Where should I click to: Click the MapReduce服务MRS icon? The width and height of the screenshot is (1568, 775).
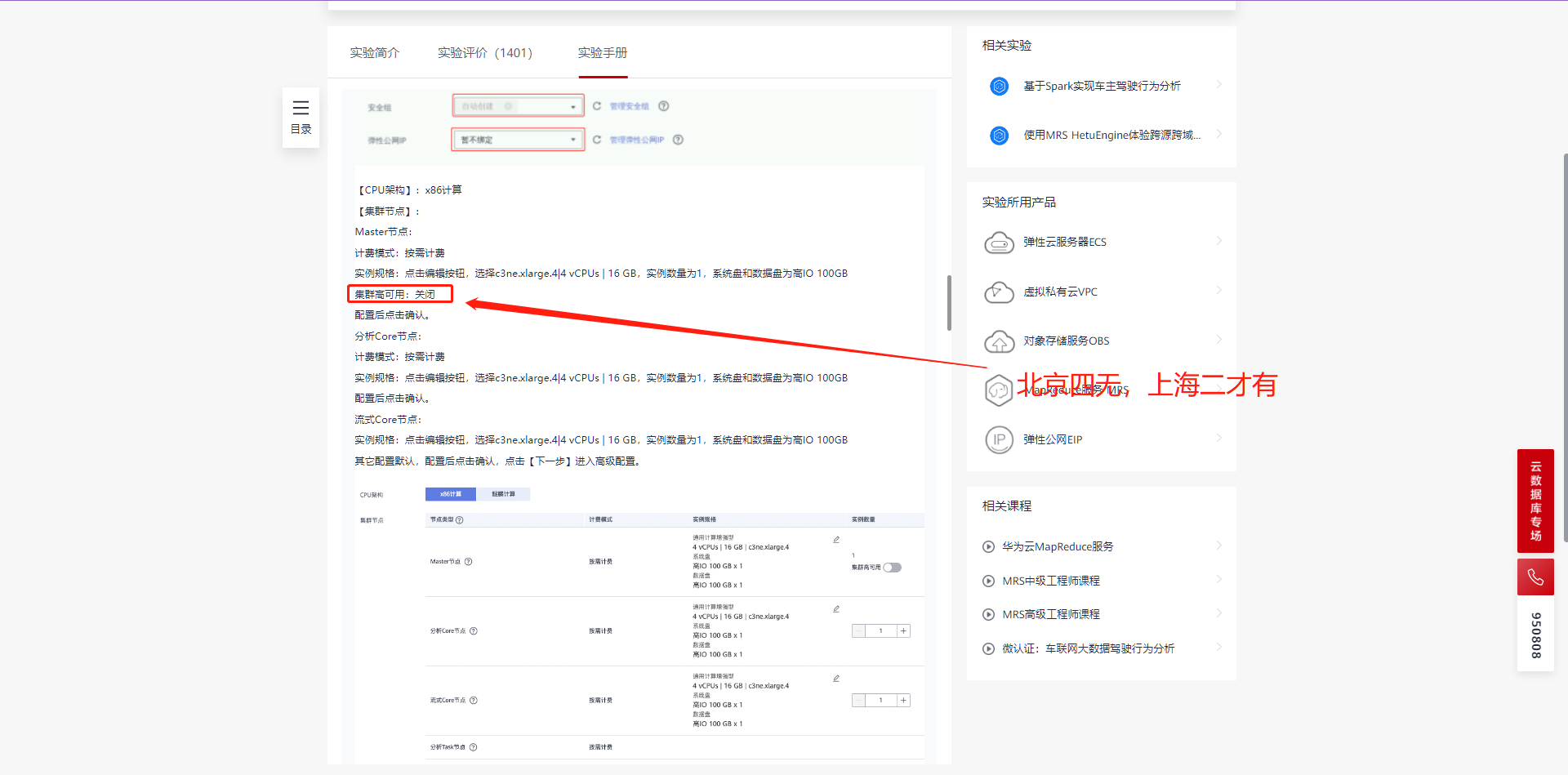point(999,390)
